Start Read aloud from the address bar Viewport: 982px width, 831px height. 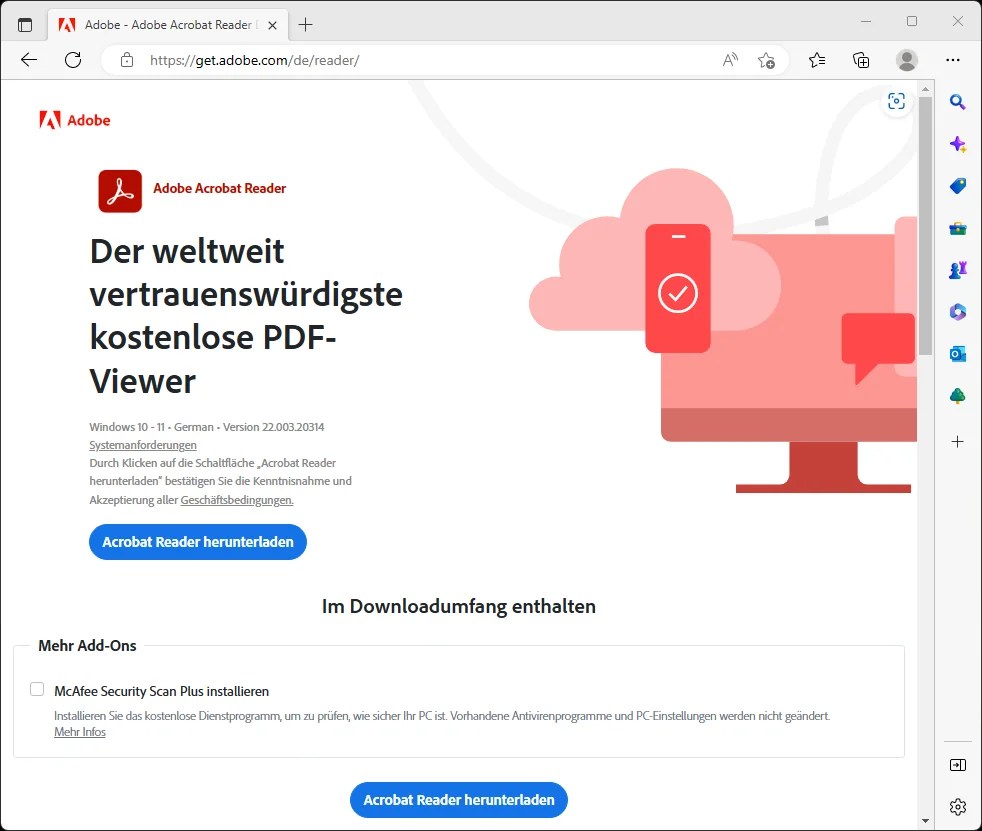pyautogui.click(x=730, y=60)
